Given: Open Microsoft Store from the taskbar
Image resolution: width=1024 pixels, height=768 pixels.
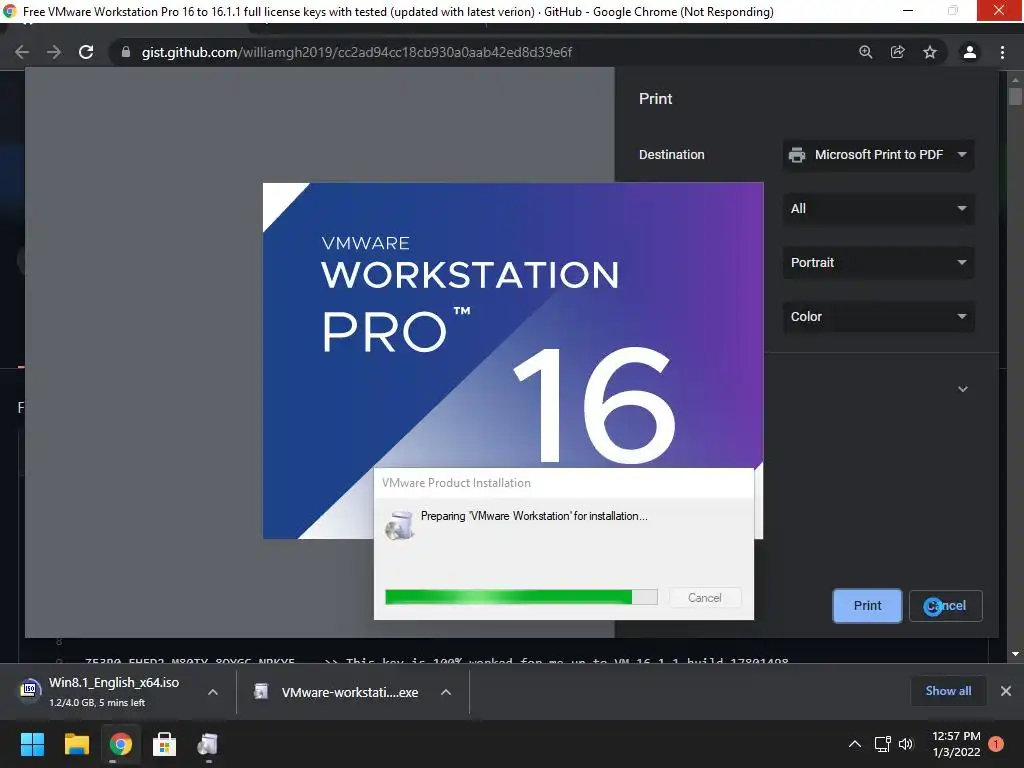Looking at the screenshot, I should point(164,744).
